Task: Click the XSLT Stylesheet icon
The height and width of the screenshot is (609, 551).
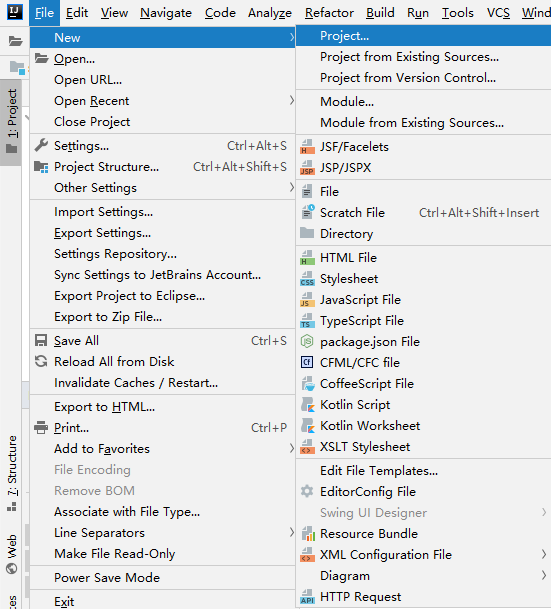Action: pos(307,447)
